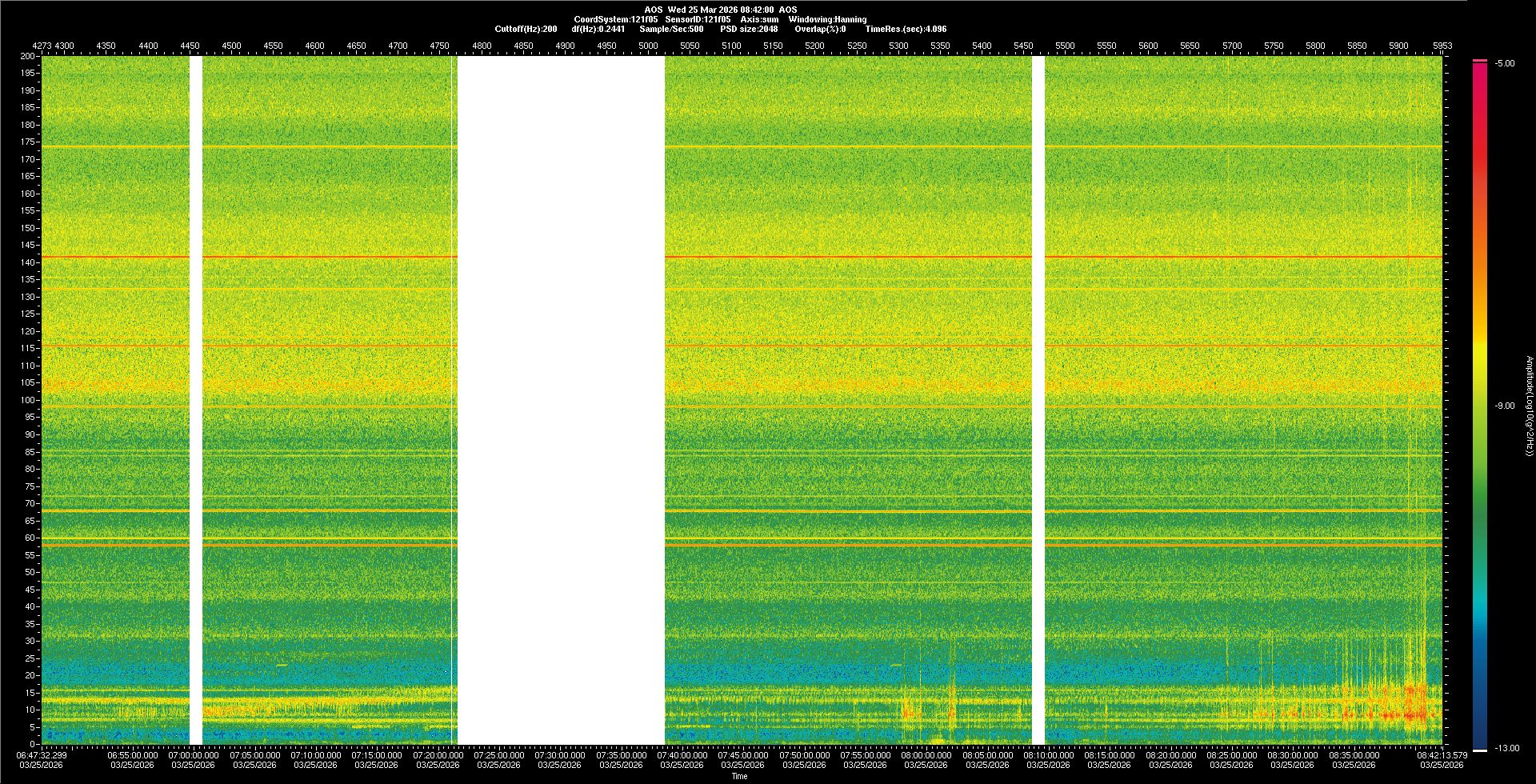Click the 06:47:32.299 start time label
Image resolution: width=1536 pixels, height=784 pixels.
coord(42,755)
